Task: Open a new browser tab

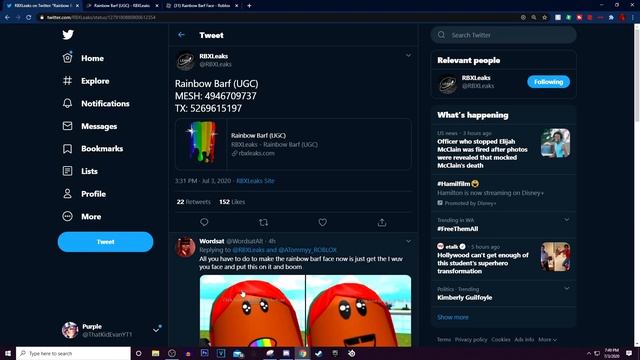Action: [x=249, y=6]
